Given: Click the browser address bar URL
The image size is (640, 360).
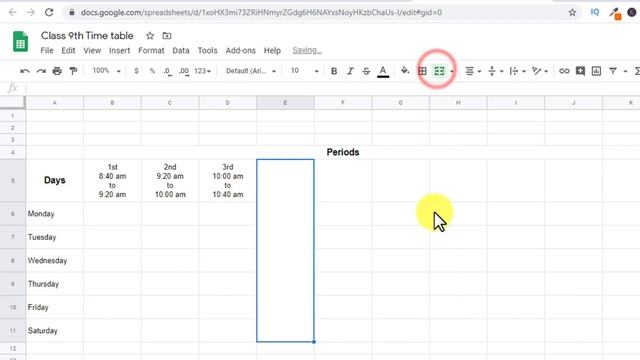Looking at the screenshot, I should [x=261, y=12].
